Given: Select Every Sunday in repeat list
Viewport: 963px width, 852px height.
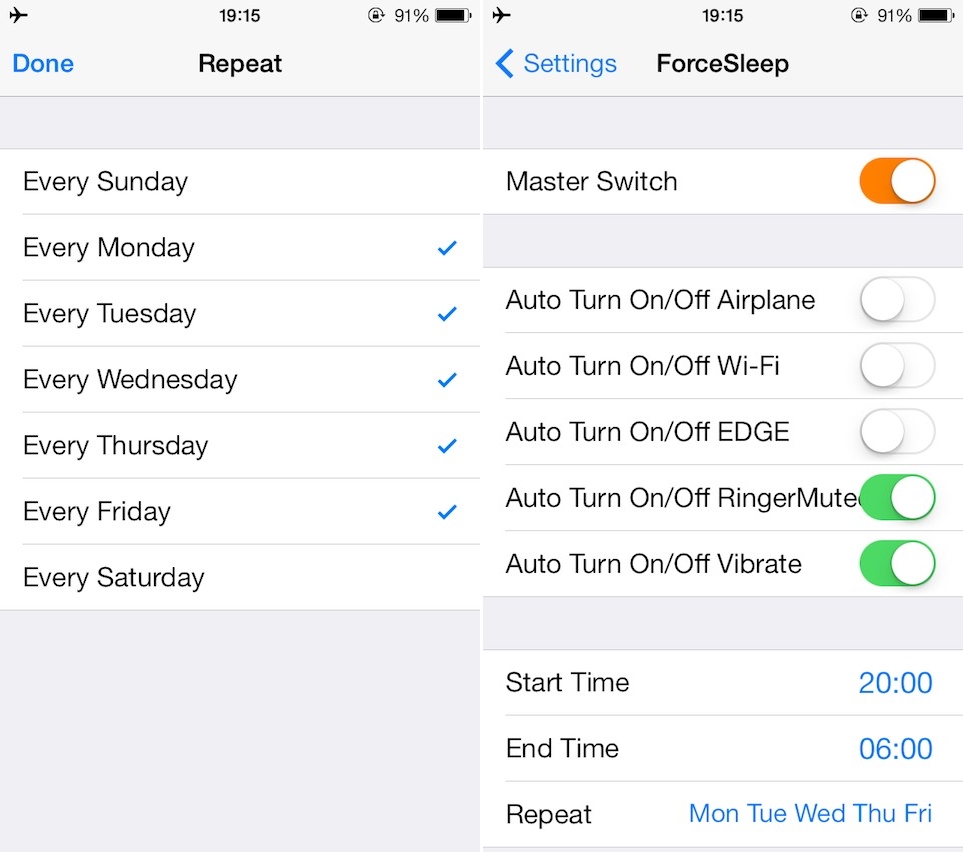Looking at the screenshot, I should click(x=240, y=182).
